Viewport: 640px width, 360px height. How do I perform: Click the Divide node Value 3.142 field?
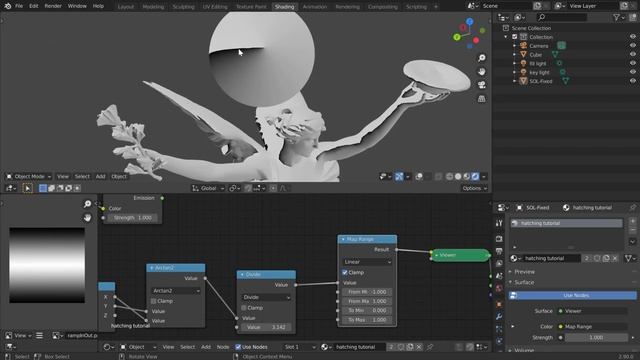(x=266, y=327)
